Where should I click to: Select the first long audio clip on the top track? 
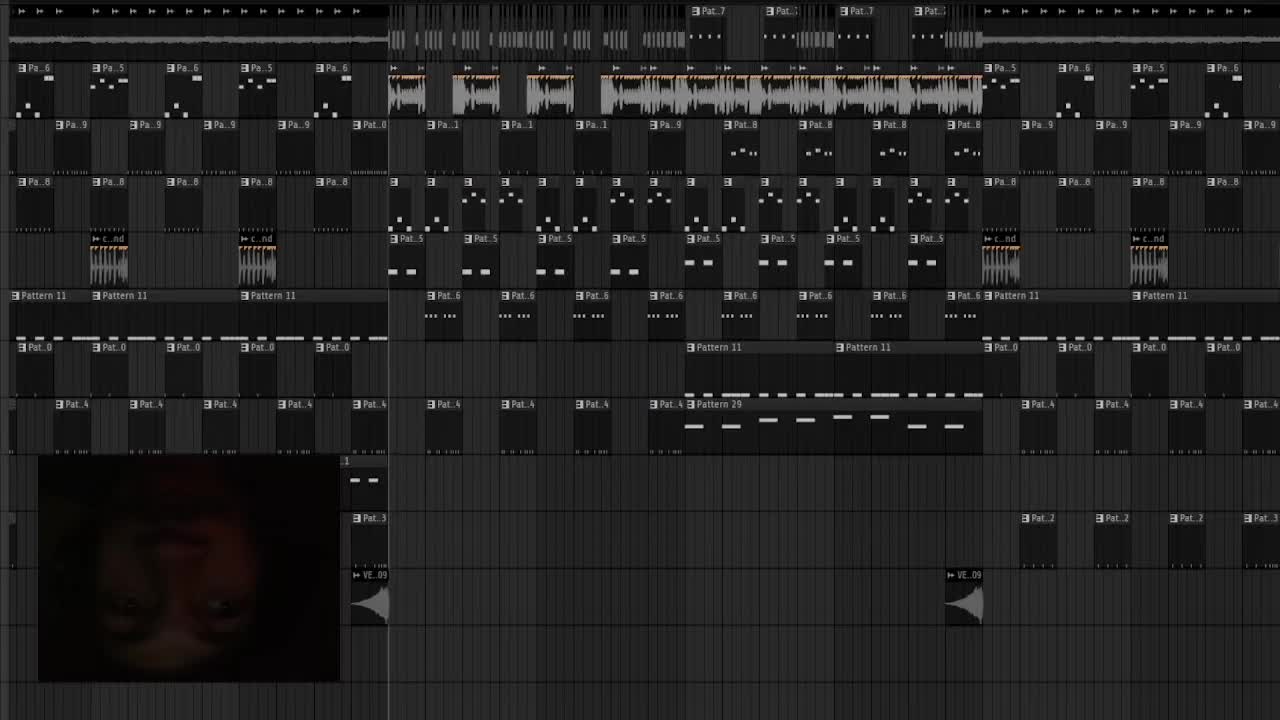pyautogui.click(x=199, y=31)
